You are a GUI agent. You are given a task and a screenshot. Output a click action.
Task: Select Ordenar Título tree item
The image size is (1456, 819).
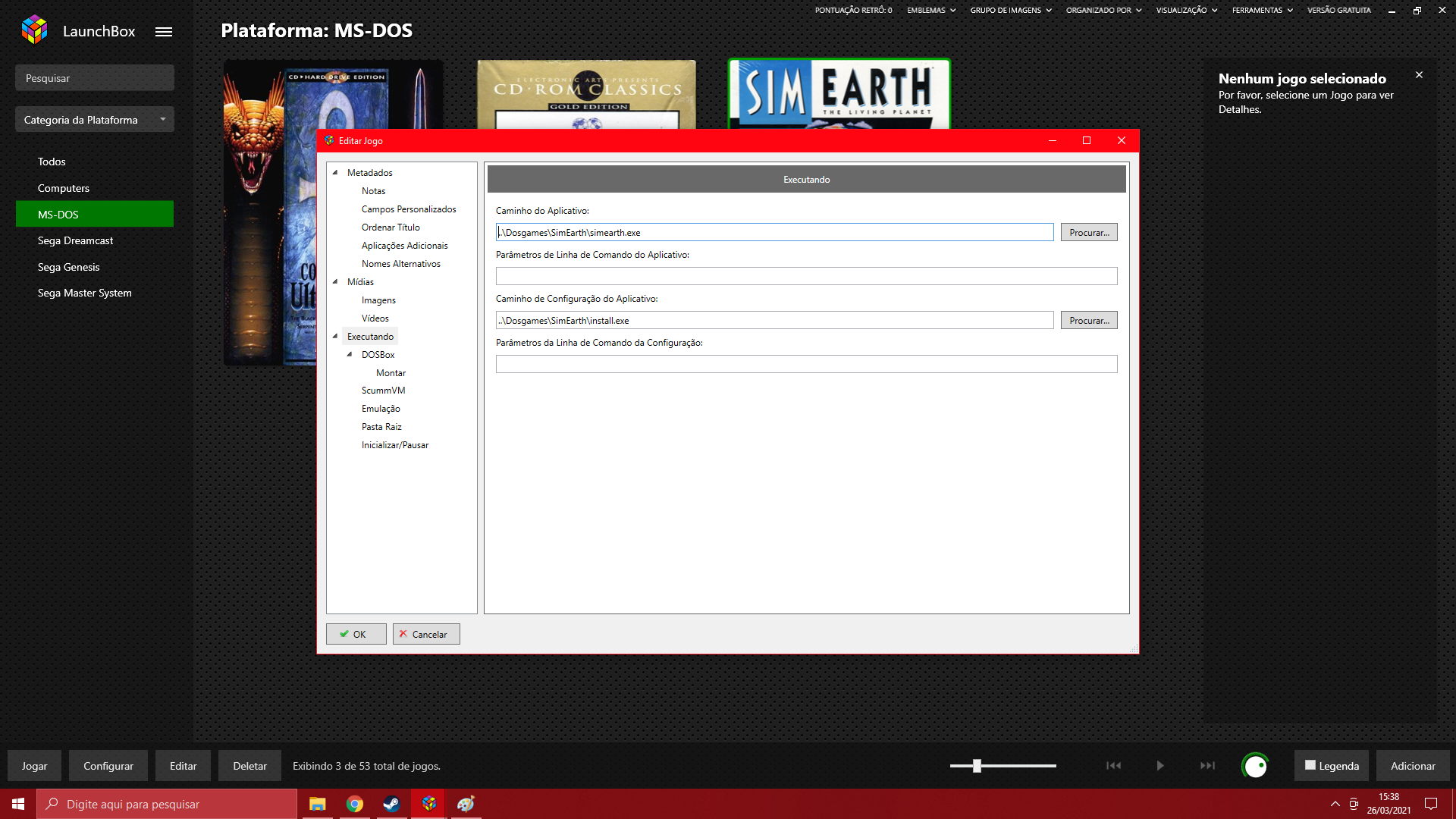[391, 227]
